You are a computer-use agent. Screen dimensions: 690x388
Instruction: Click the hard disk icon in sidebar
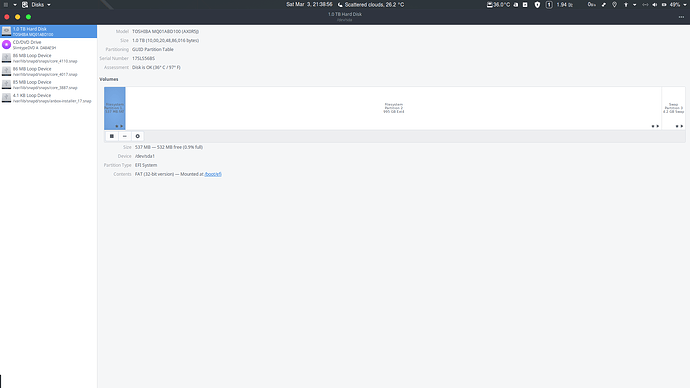[x=6, y=31]
